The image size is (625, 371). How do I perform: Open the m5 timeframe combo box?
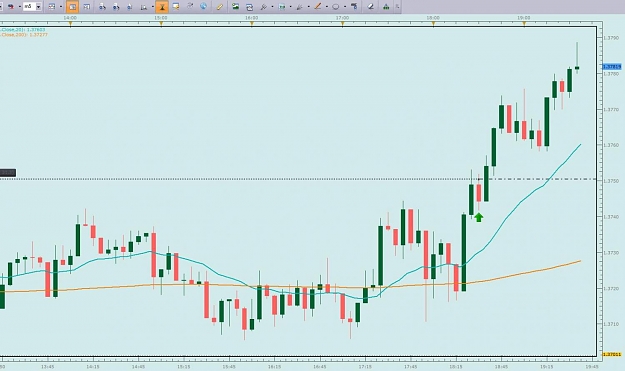click(x=32, y=6)
